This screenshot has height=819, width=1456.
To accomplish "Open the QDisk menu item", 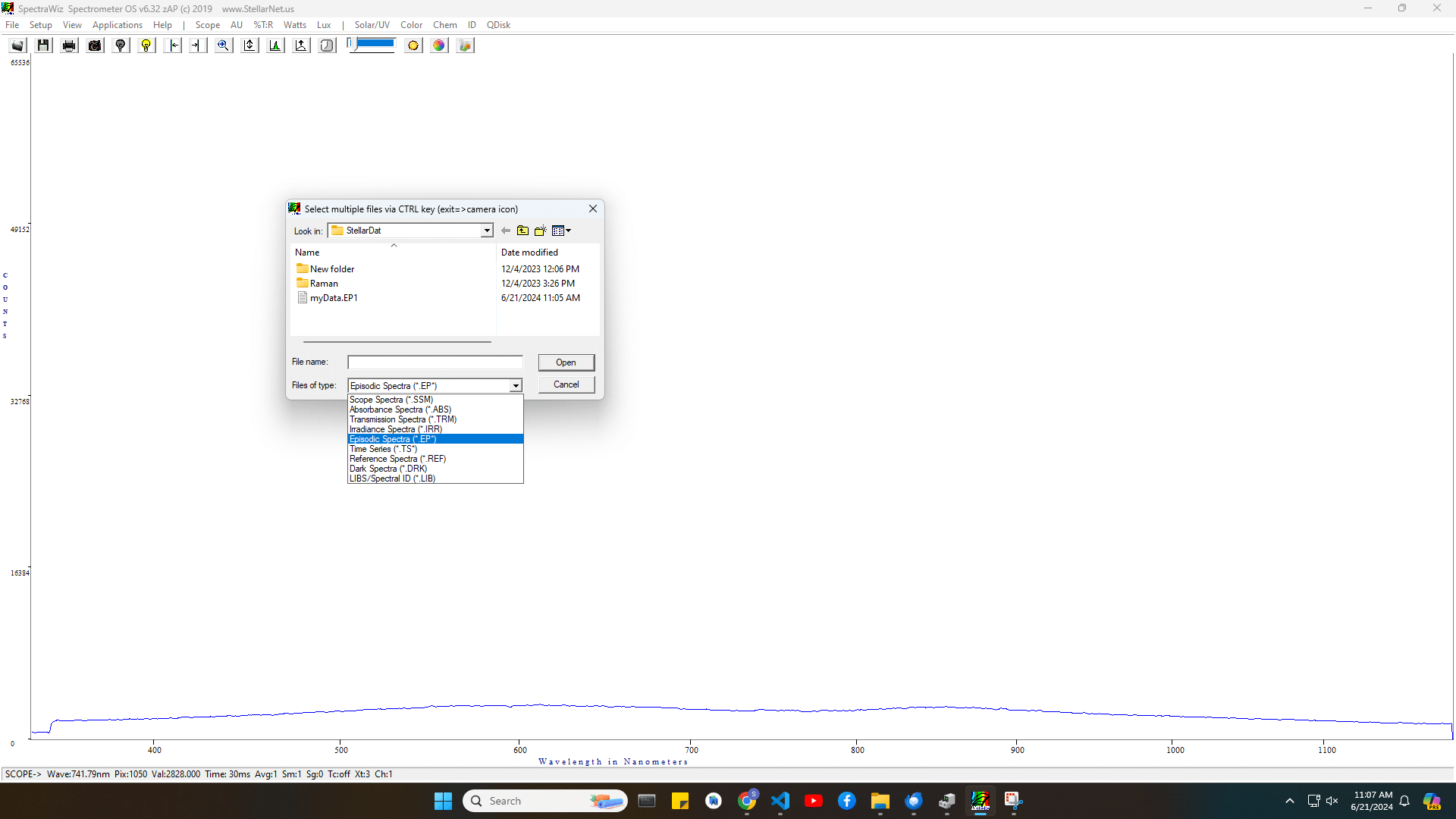I will [498, 25].
